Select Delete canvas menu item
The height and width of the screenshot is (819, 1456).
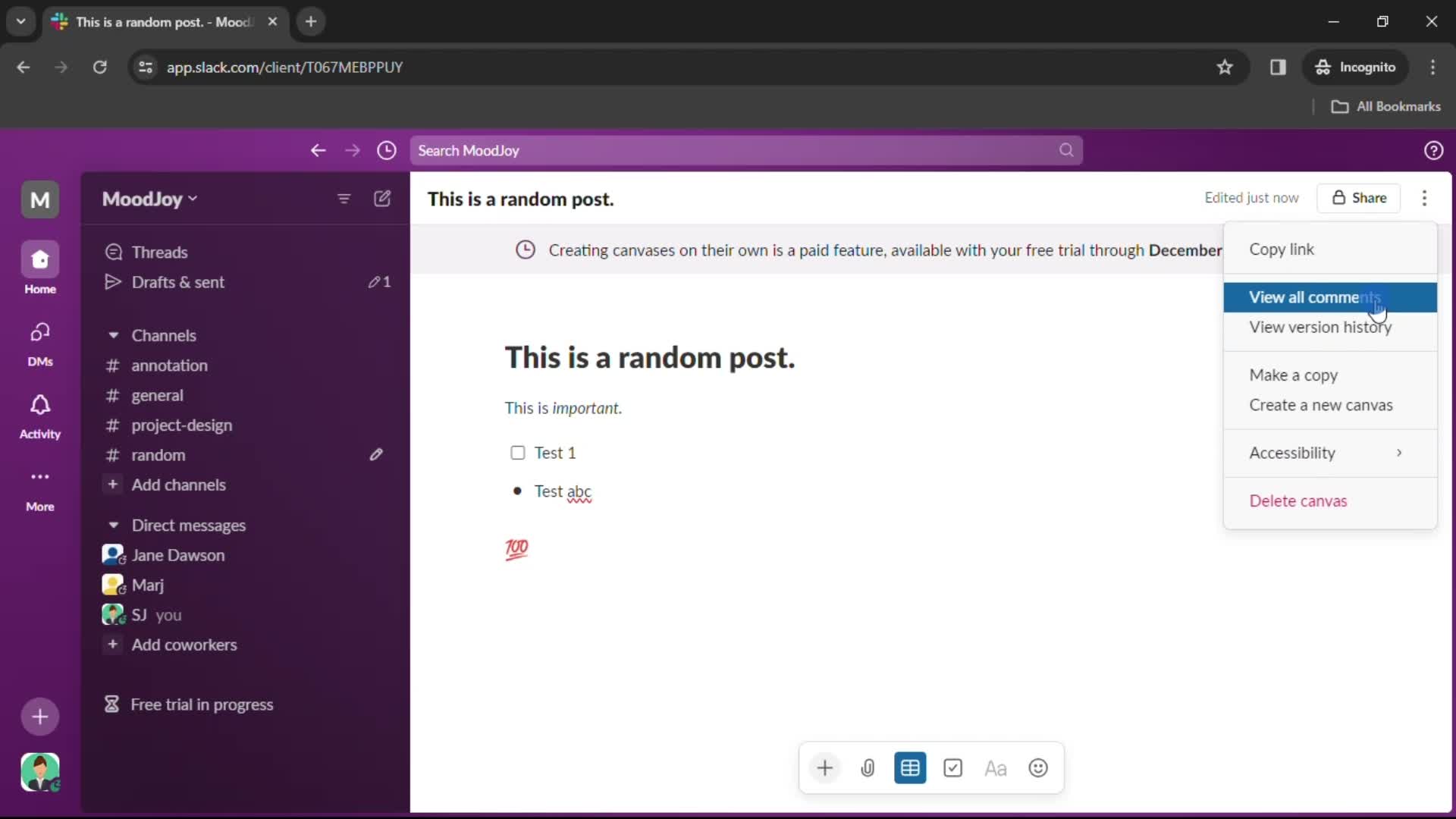click(1298, 500)
